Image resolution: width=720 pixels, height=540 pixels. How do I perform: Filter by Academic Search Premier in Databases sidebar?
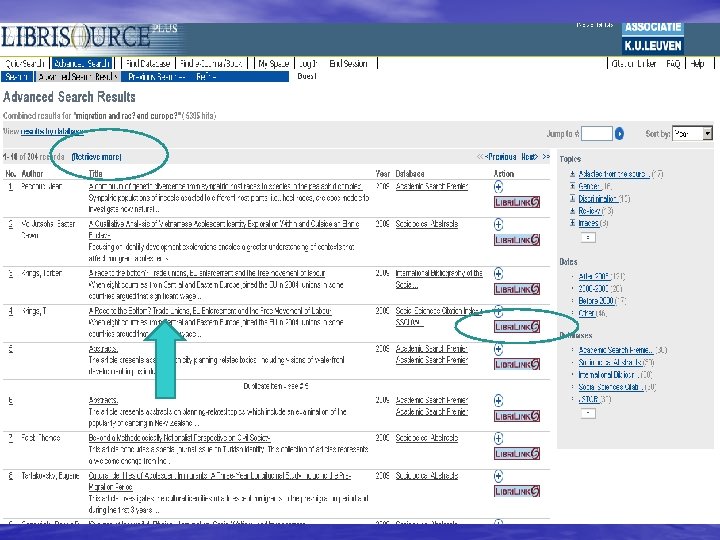click(615, 350)
